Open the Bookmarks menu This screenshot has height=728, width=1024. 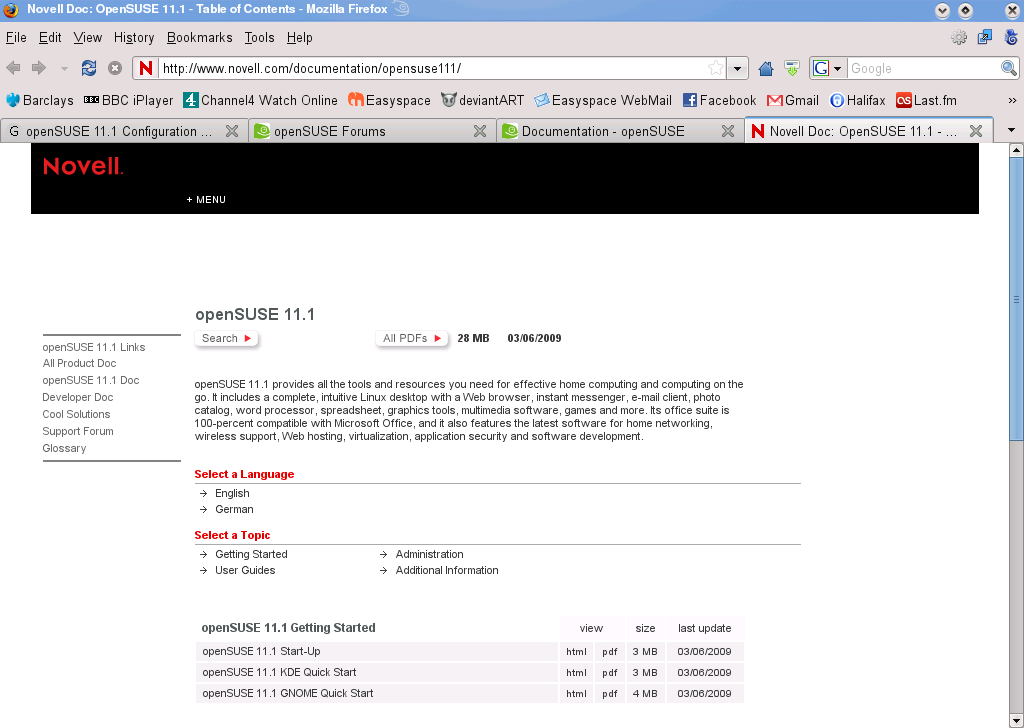pyautogui.click(x=199, y=37)
